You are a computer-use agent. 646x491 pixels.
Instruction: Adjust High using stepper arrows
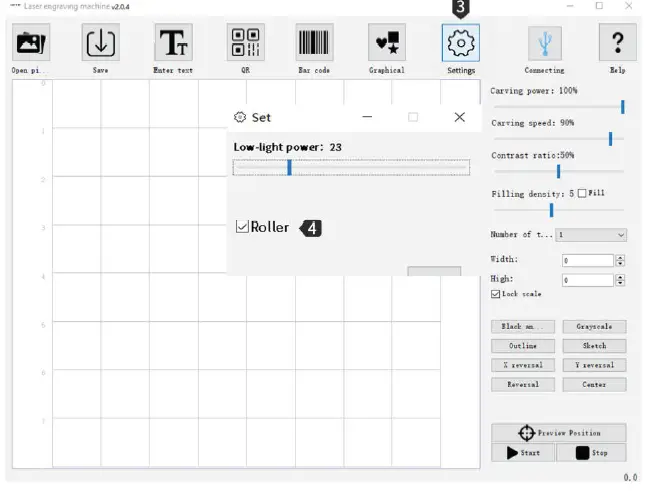coord(620,280)
